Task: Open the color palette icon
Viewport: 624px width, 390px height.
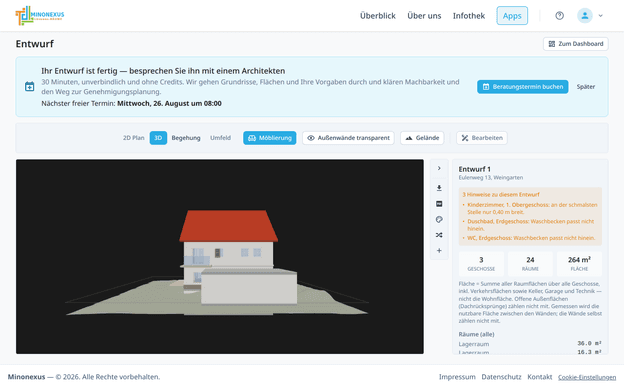Action: point(439,219)
